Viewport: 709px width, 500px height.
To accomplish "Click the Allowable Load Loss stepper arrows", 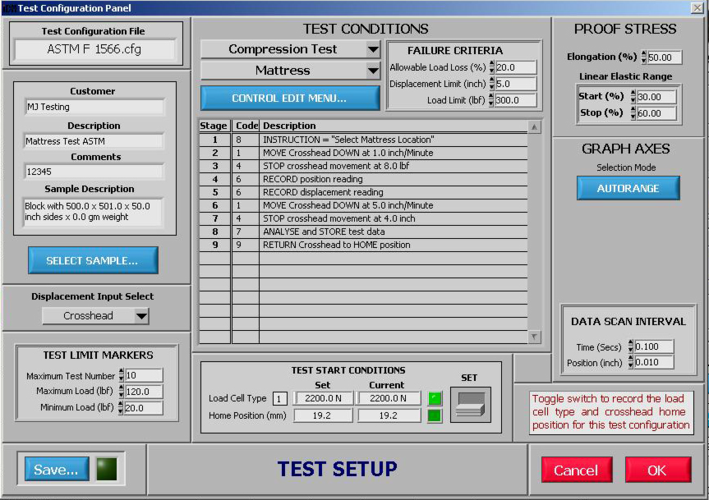I will click(492, 67).
